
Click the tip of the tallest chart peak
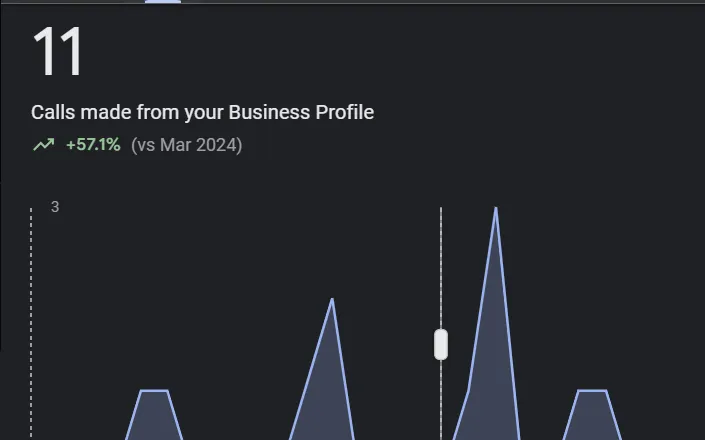pyautogui.click(x=496, y=208)
